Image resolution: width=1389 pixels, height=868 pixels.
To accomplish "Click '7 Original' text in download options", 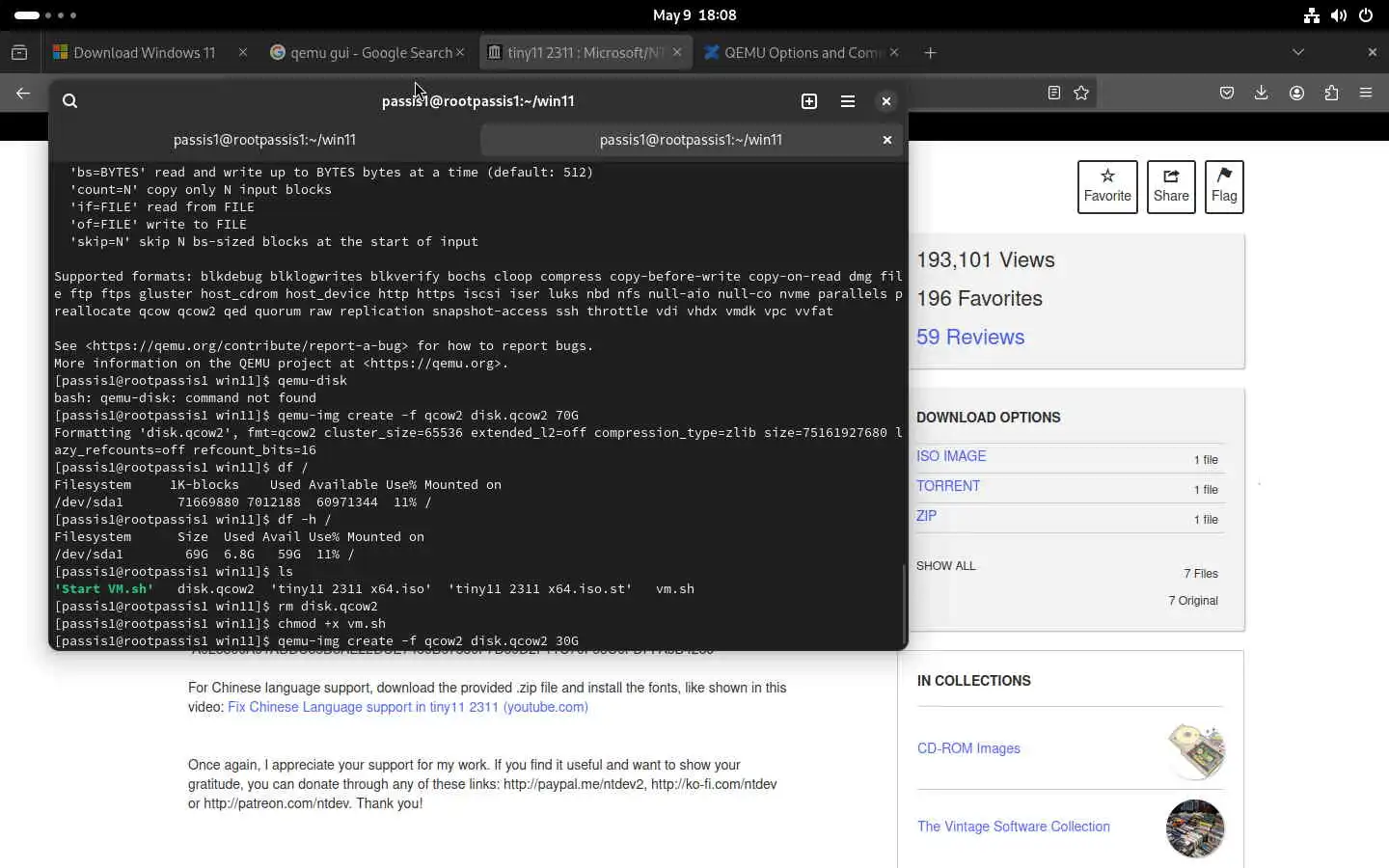I will pos(1193,601).
